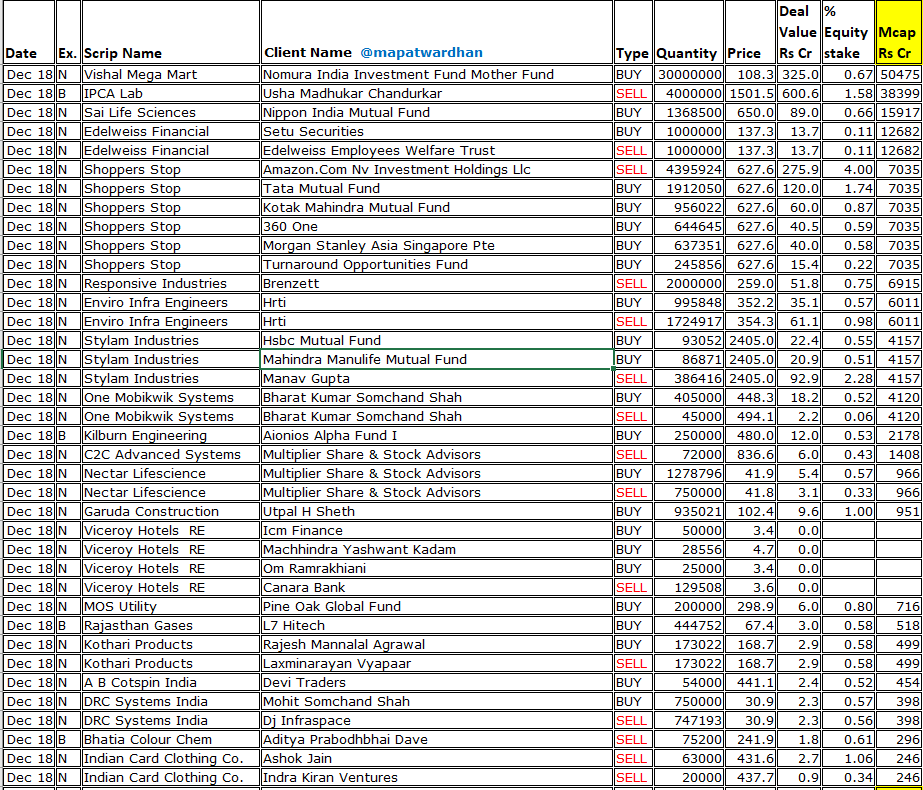Click the Deal Value Rs Cr header
The image size is (923, 790).
pos(799,32)
